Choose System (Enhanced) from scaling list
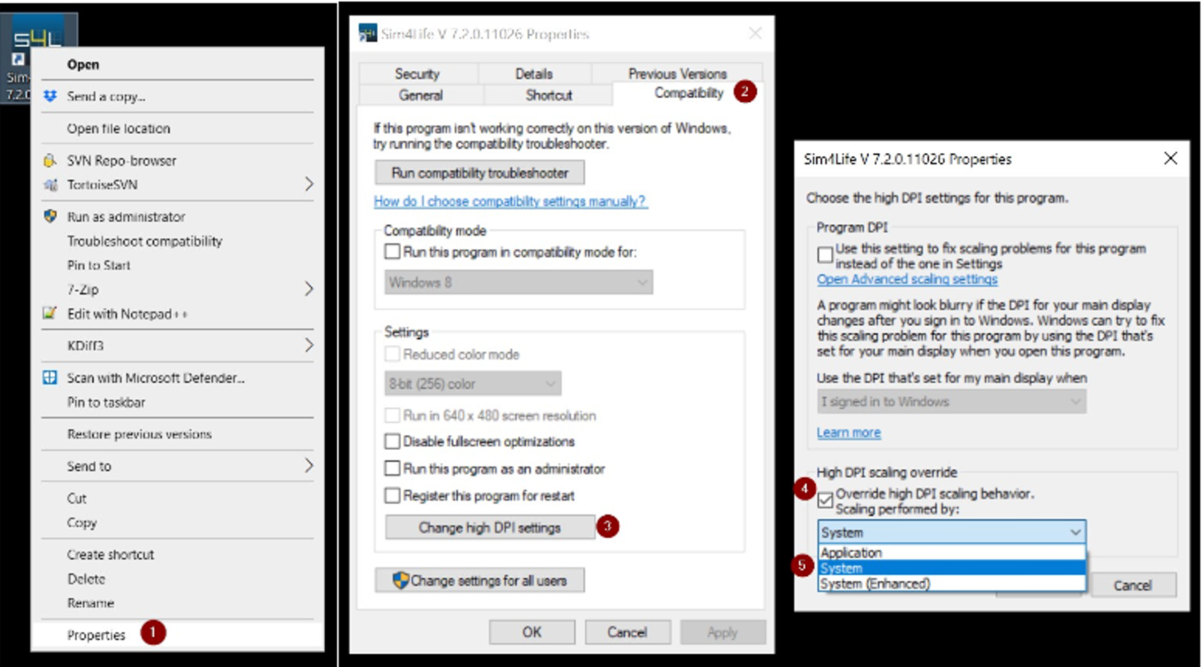 pyautogui.click(x=875, y=584)
